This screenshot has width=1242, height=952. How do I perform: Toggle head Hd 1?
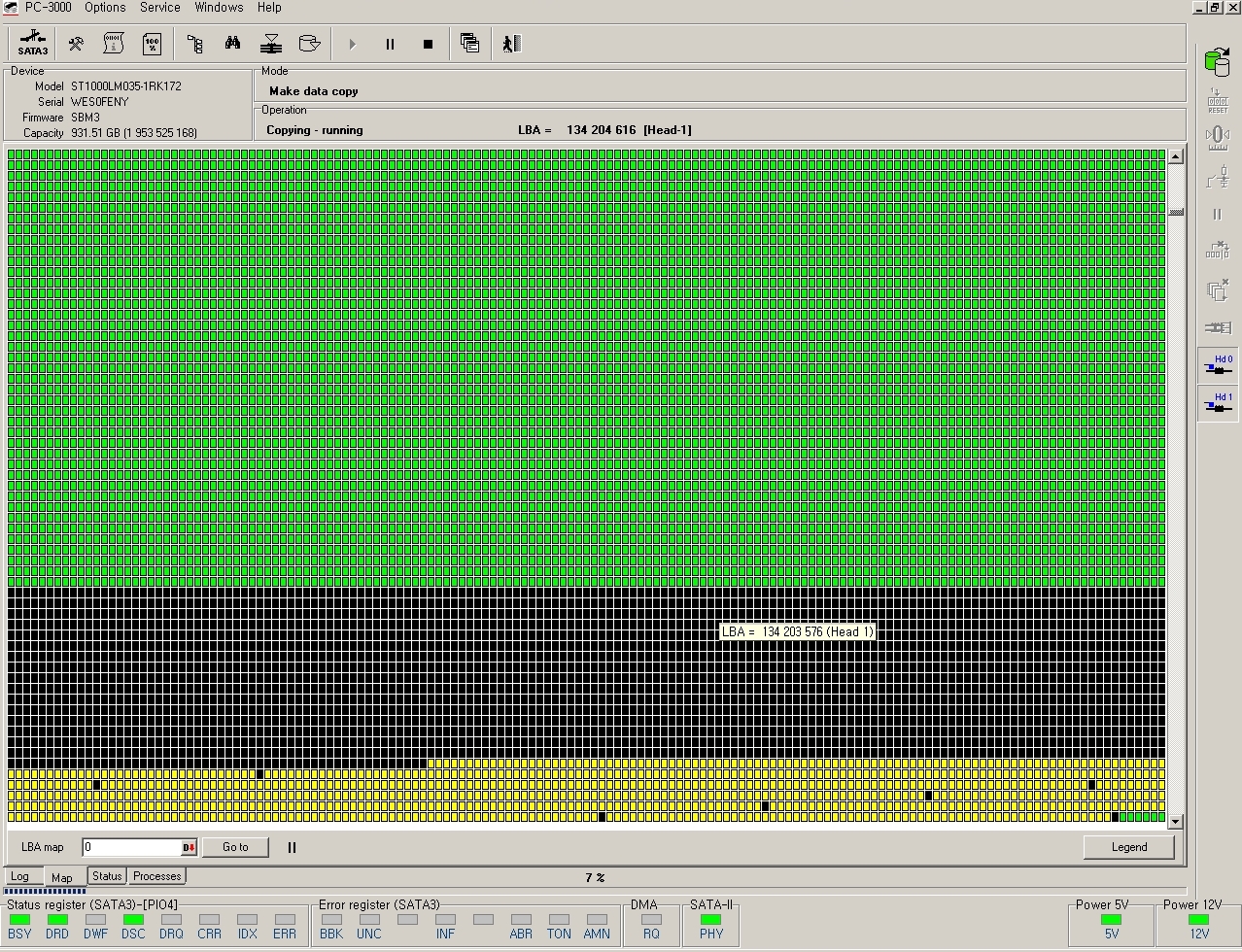(x=1218, y=402)
